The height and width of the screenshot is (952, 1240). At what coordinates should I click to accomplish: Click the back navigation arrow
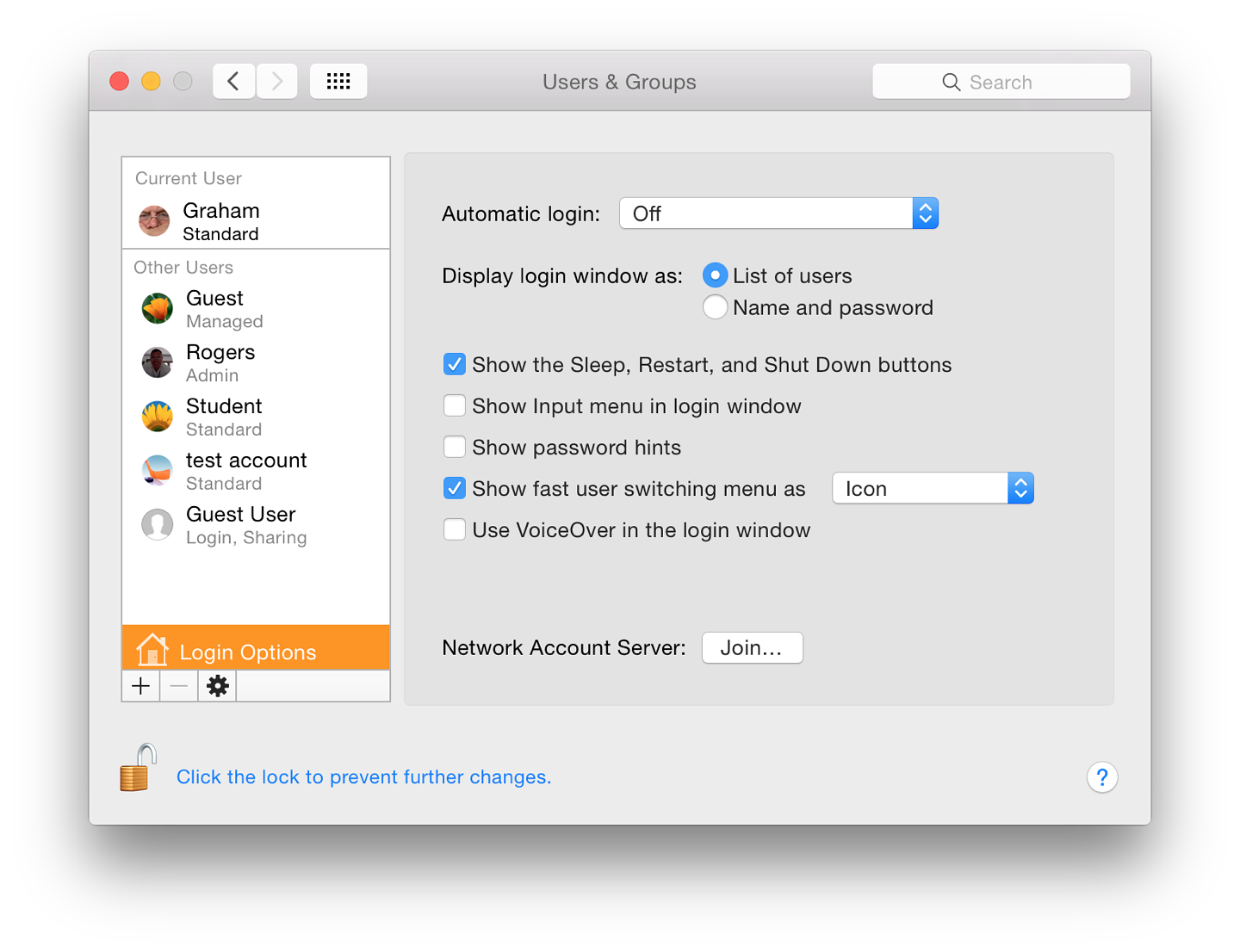233,81
